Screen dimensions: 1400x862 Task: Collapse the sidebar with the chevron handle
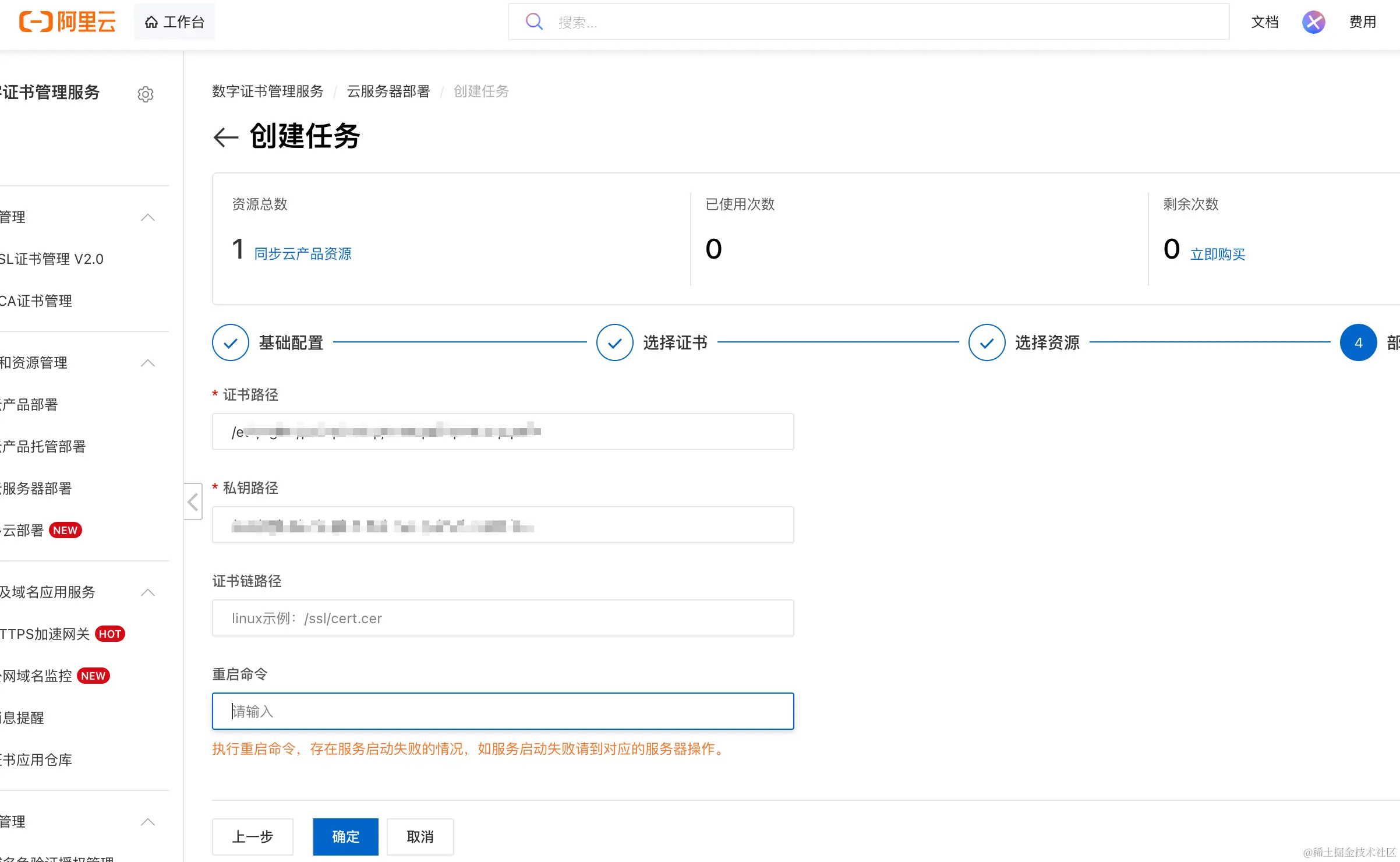tap(193, 501)
